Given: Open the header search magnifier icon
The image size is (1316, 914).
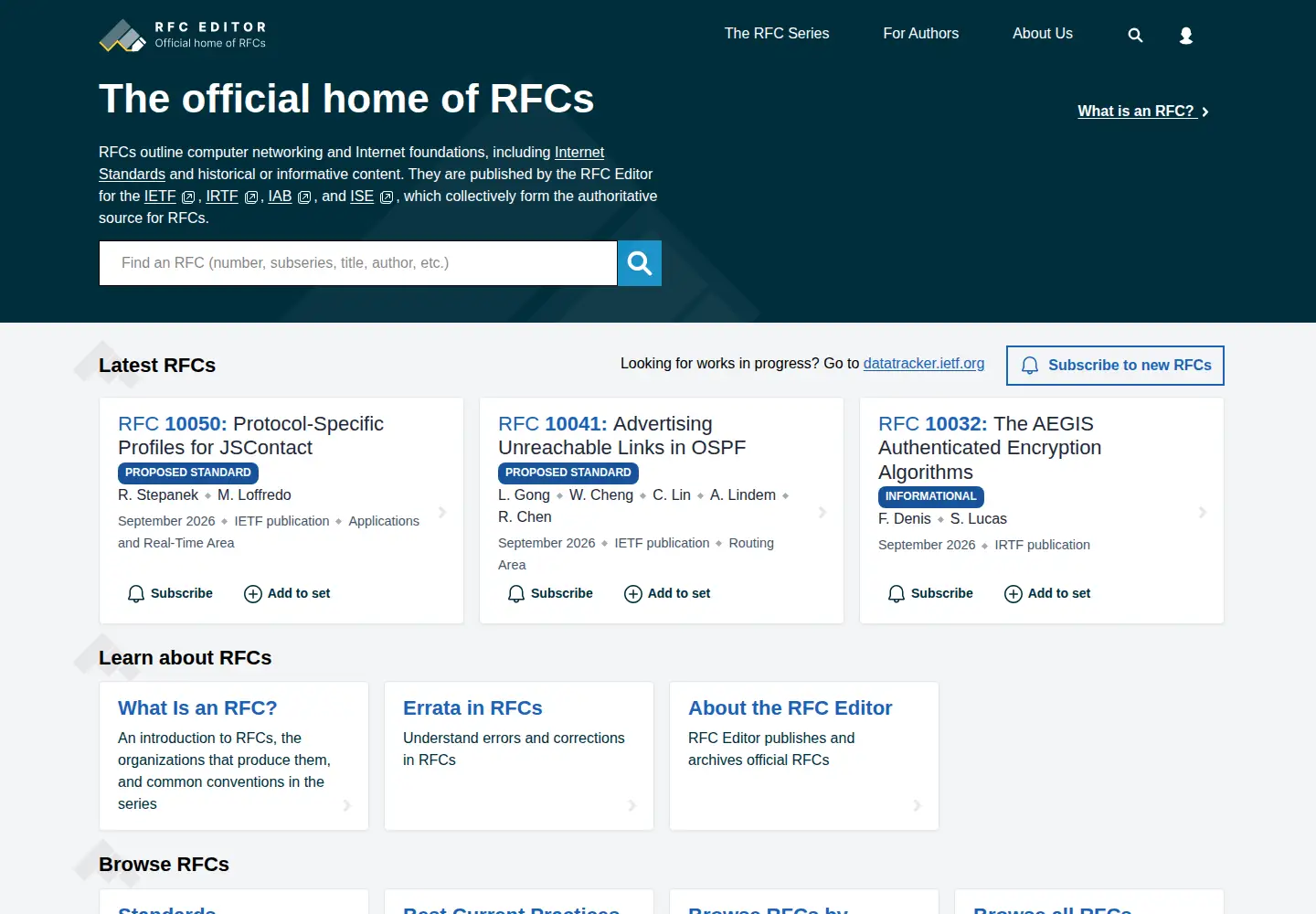Looking at the screenshot, I should [x=1135, y=35].
